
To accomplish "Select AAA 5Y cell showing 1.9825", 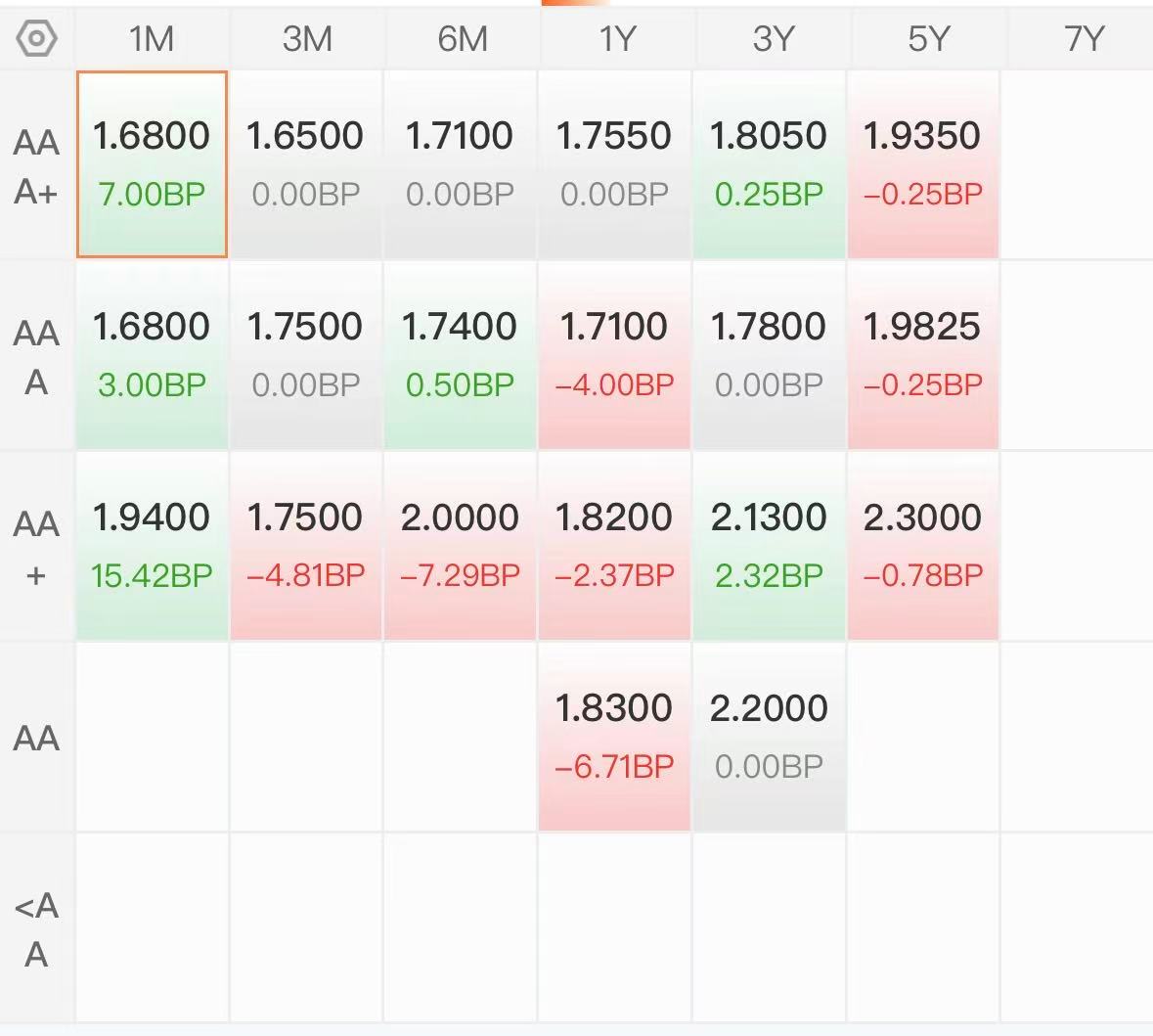I will (x=922, y=354).
